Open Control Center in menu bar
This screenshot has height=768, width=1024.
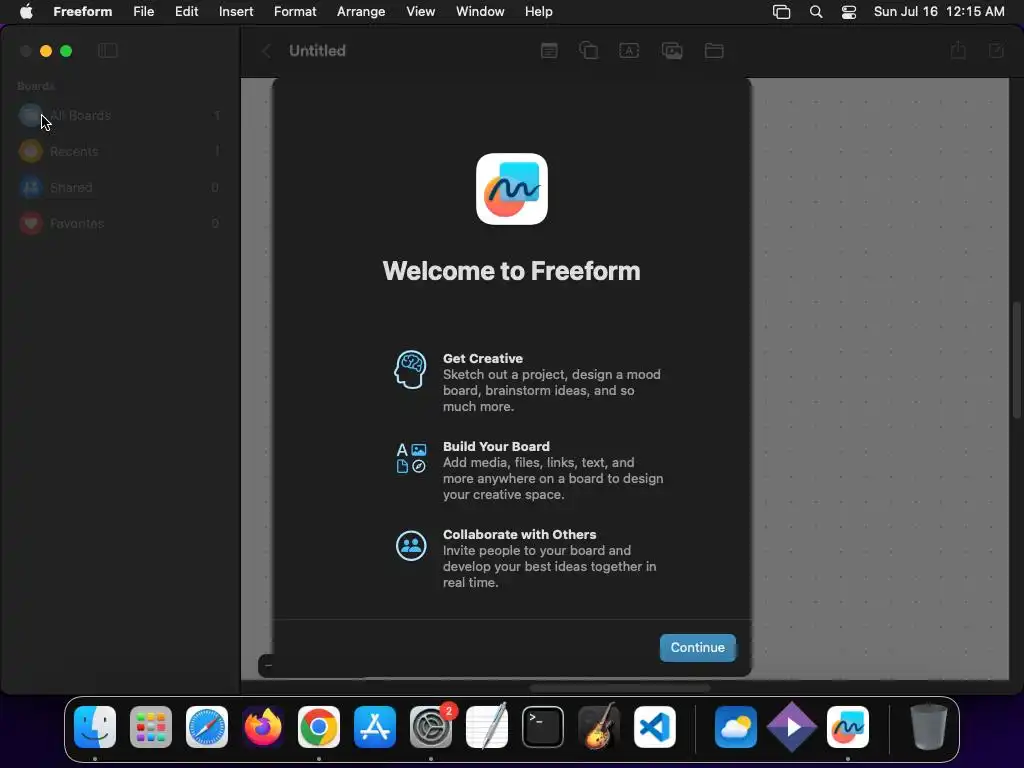(x=848, y=12)
